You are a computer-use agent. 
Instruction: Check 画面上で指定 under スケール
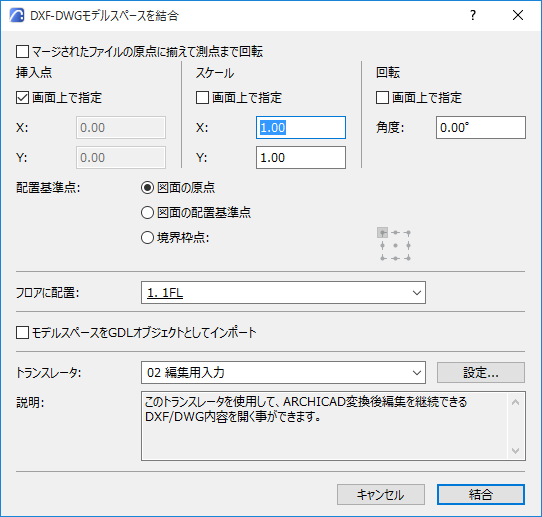203,98
